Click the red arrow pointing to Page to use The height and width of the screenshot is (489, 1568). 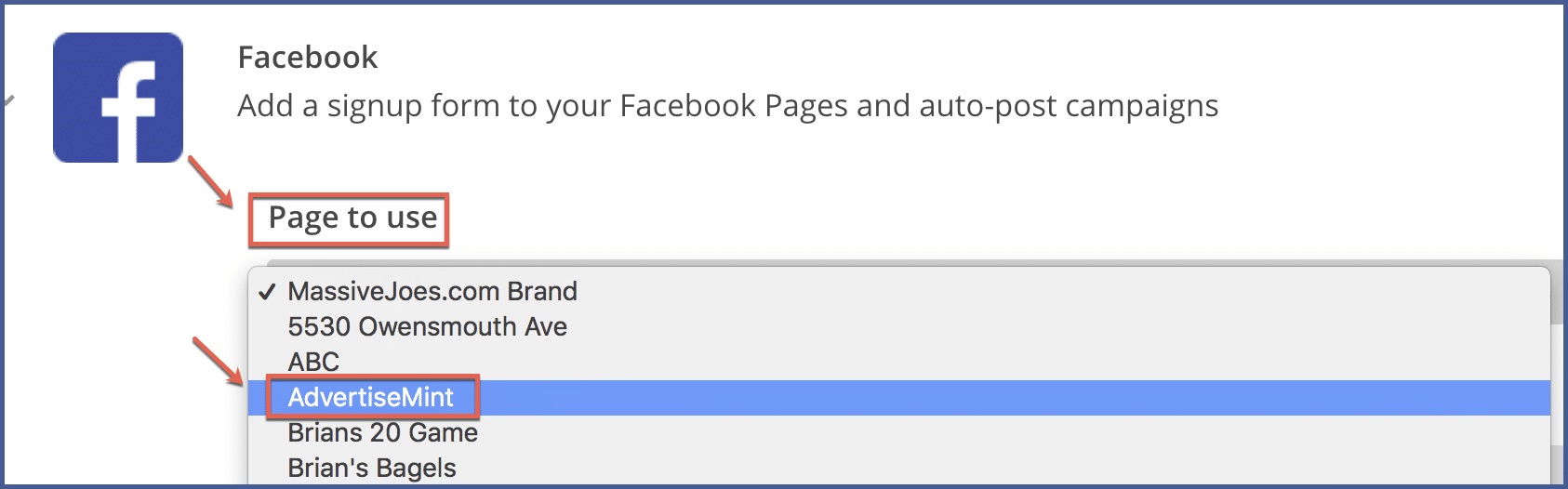pyautogui.click(x=210, y=181)
